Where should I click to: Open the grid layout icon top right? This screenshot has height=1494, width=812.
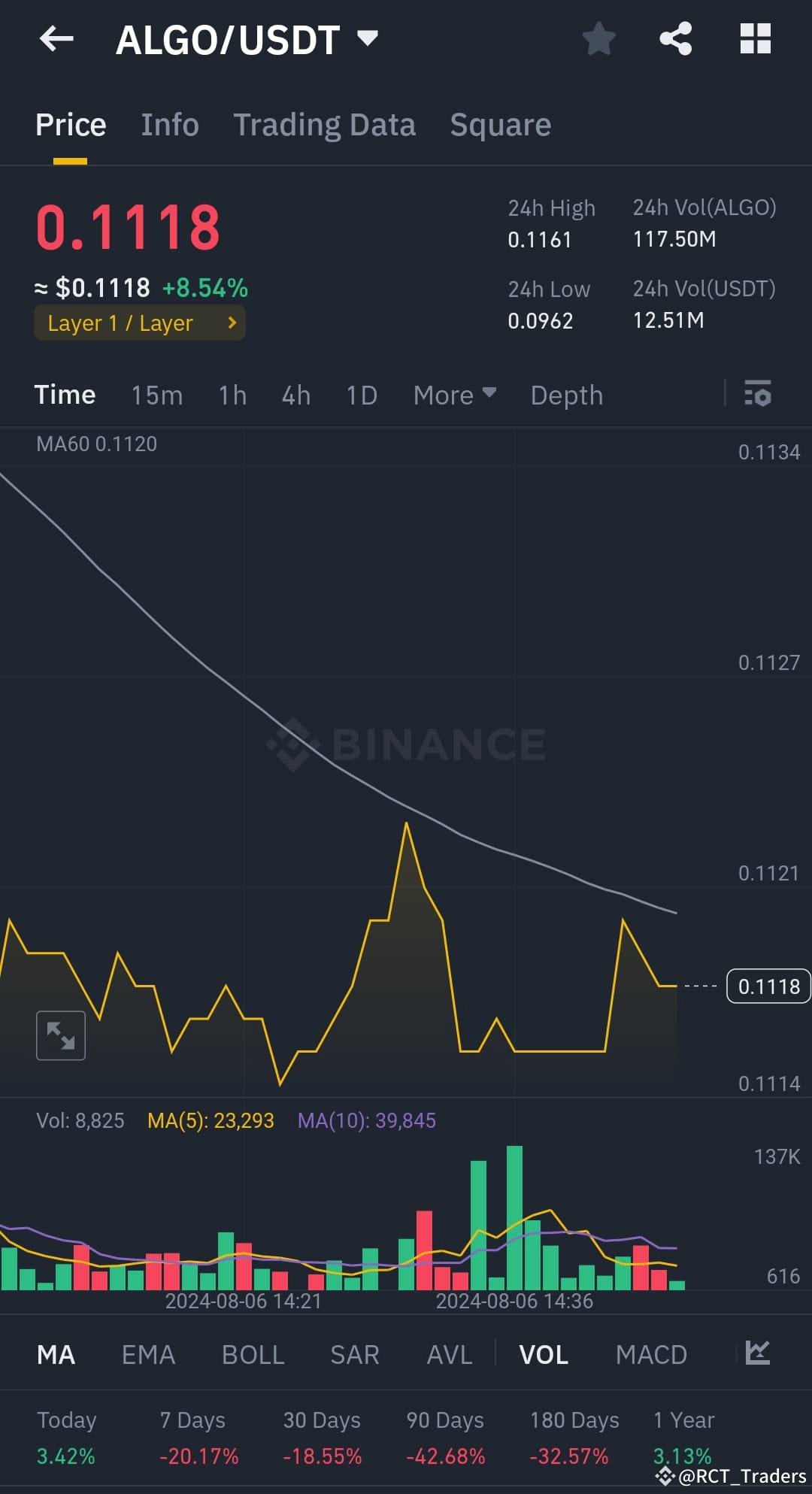pos(755,39)
